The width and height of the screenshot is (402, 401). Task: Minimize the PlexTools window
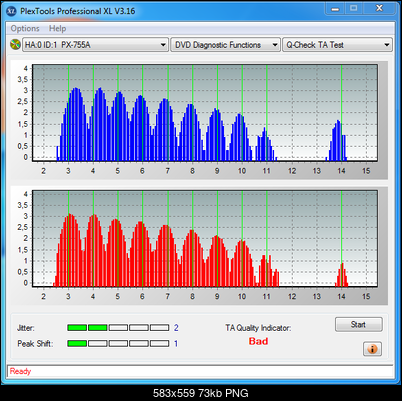pyautogui.click(x=335, y=9)
